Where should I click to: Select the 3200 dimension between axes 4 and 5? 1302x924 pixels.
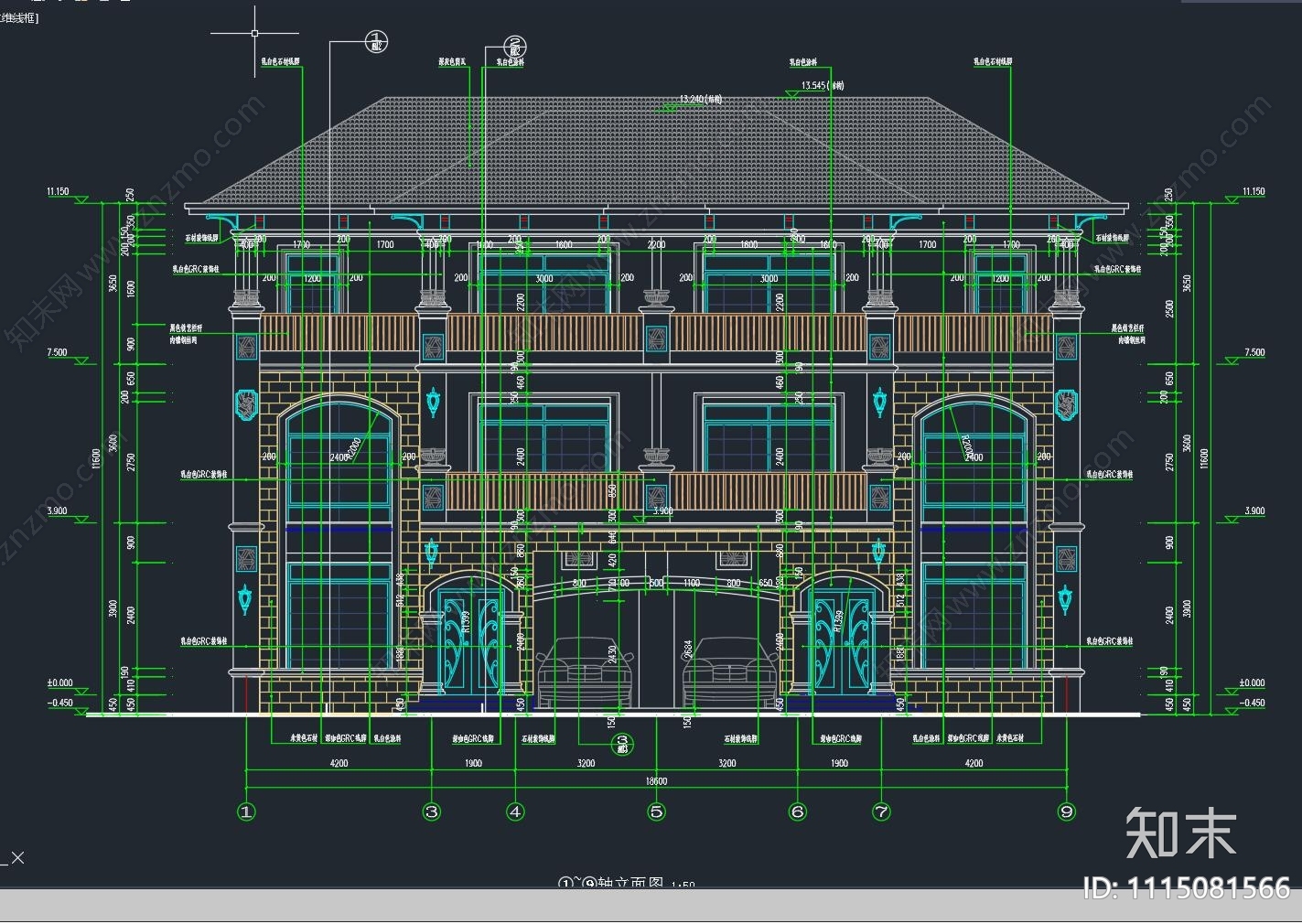(586, 763)
